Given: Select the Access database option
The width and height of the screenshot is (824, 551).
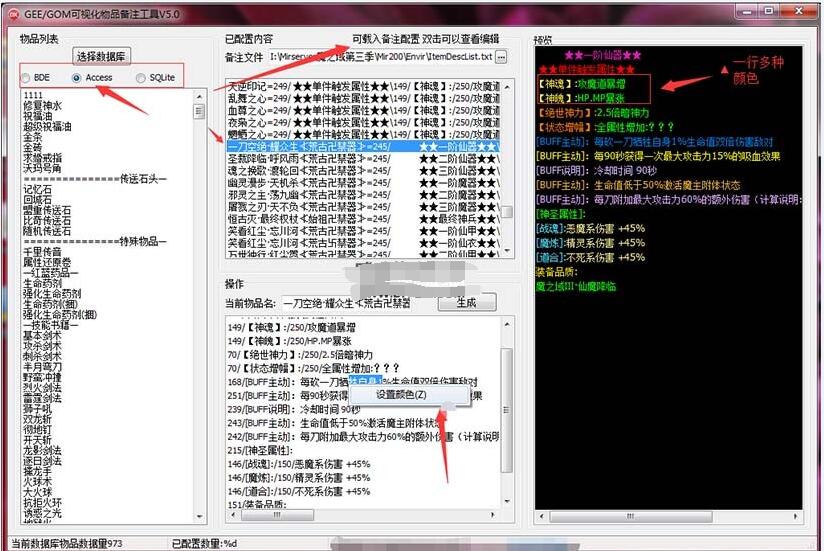Looking at the screenshot, I should click(x=77, y=77).
